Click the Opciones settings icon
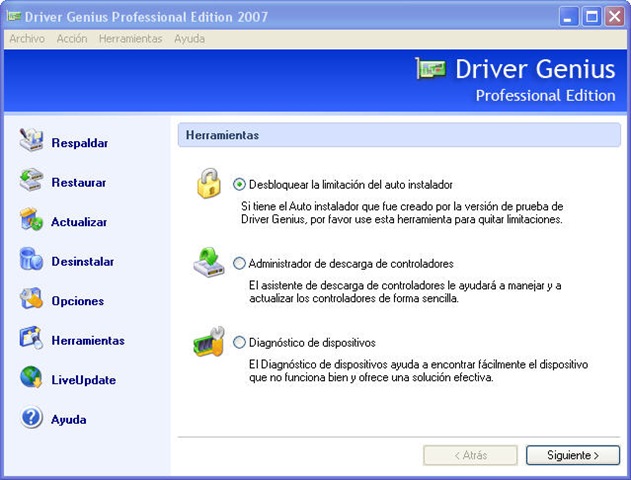 click(31, 298)
